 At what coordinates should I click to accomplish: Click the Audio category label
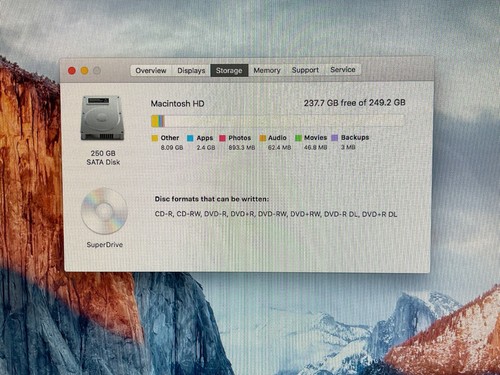coord(277,138)
